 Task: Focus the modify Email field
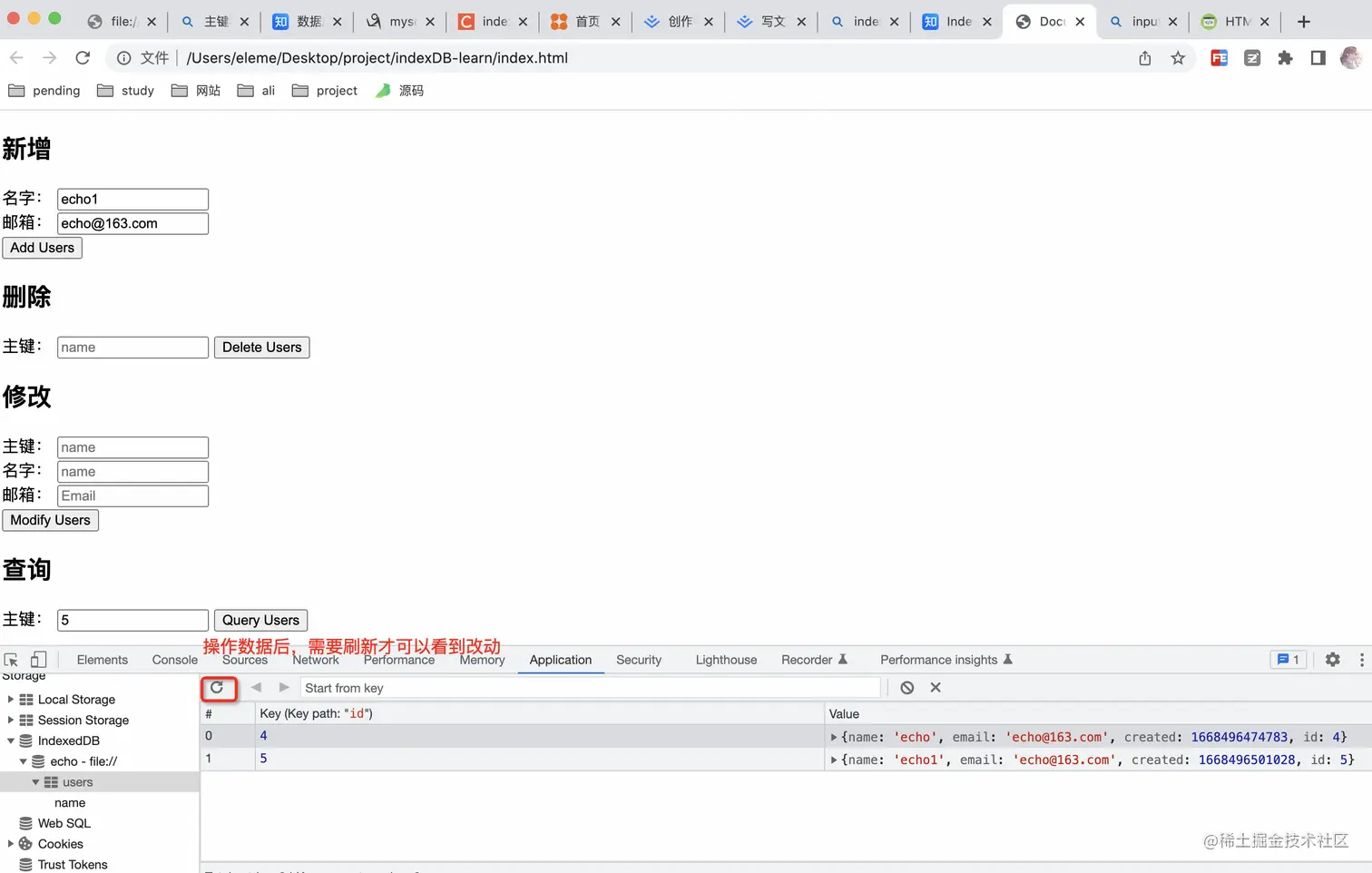pos(132,495)
